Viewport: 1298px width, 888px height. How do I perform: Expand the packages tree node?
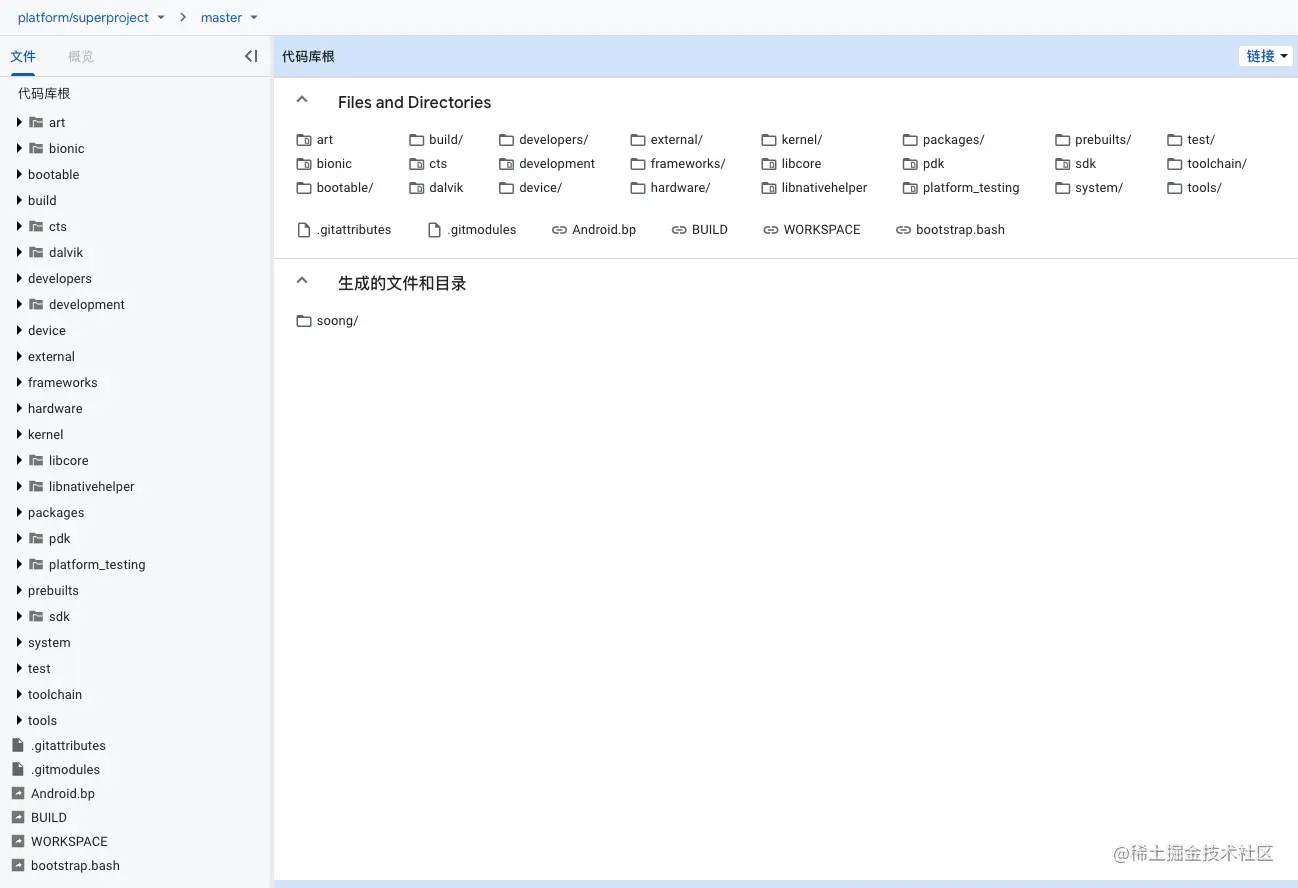[19, 512]
